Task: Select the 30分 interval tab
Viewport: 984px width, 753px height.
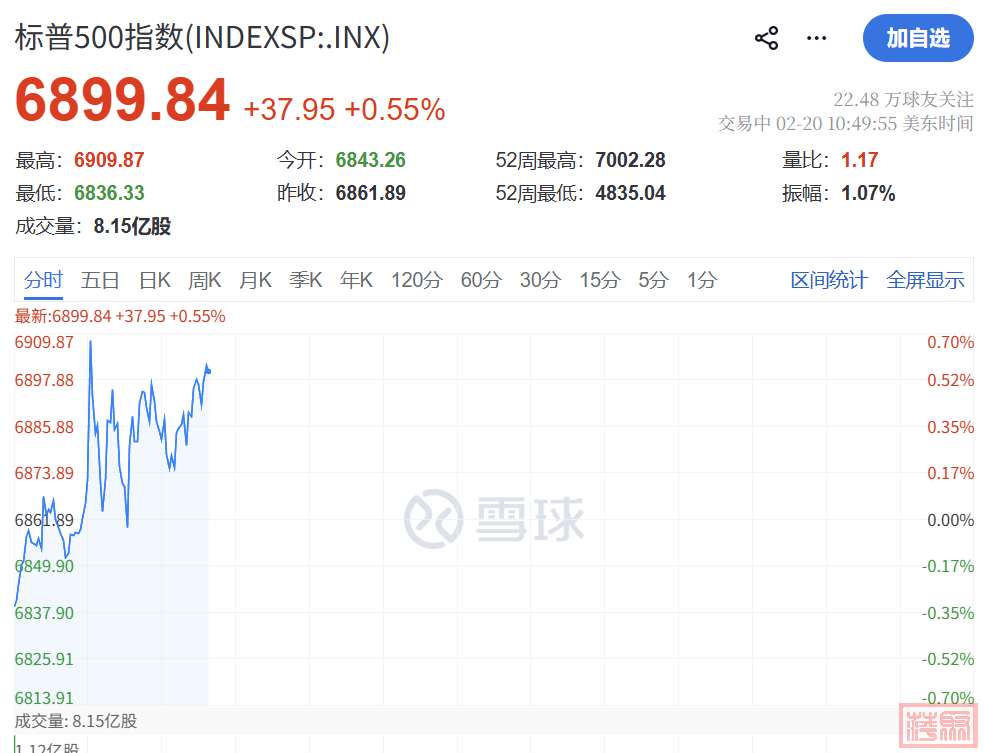Action: (x=540, y=281)
